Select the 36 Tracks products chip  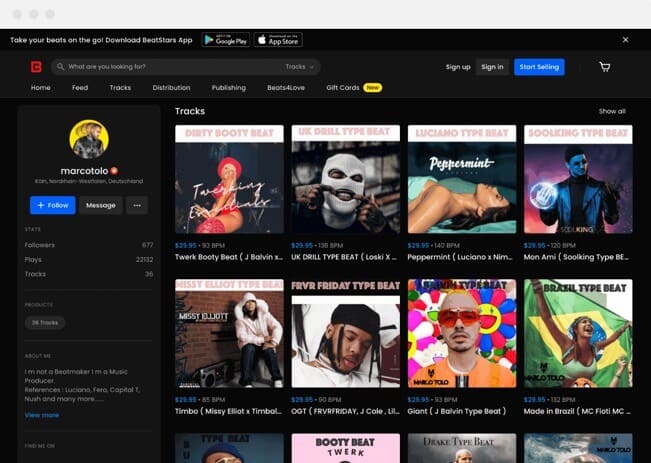coord(44,322)
